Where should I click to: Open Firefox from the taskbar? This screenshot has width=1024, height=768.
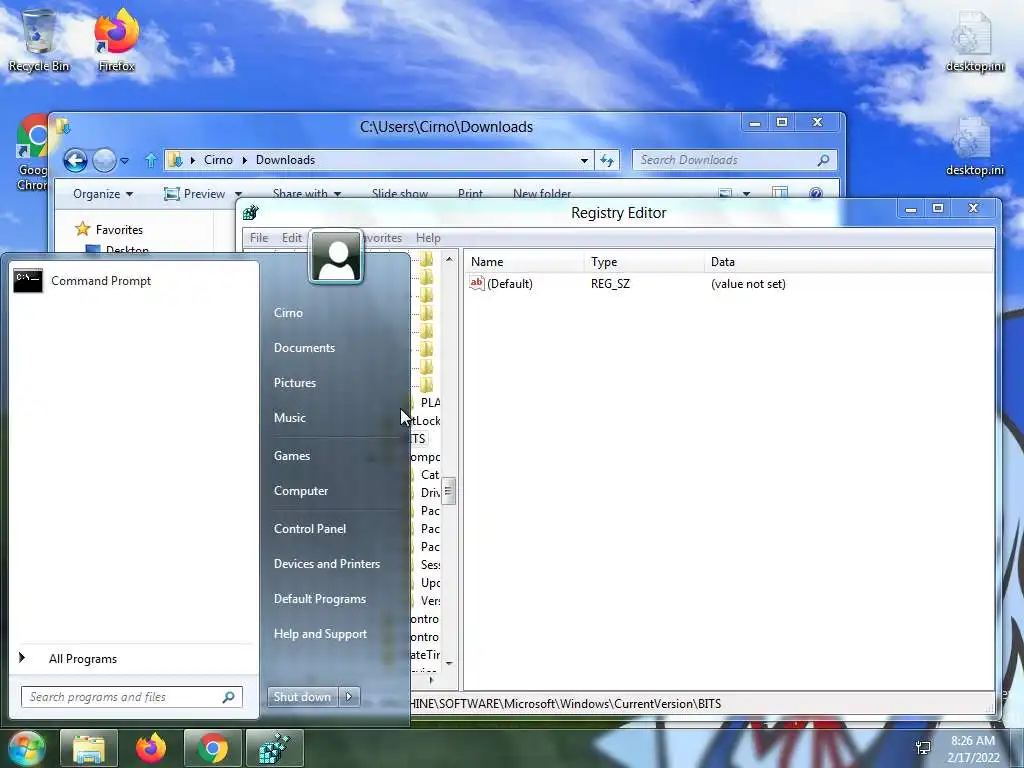(151, 748)
